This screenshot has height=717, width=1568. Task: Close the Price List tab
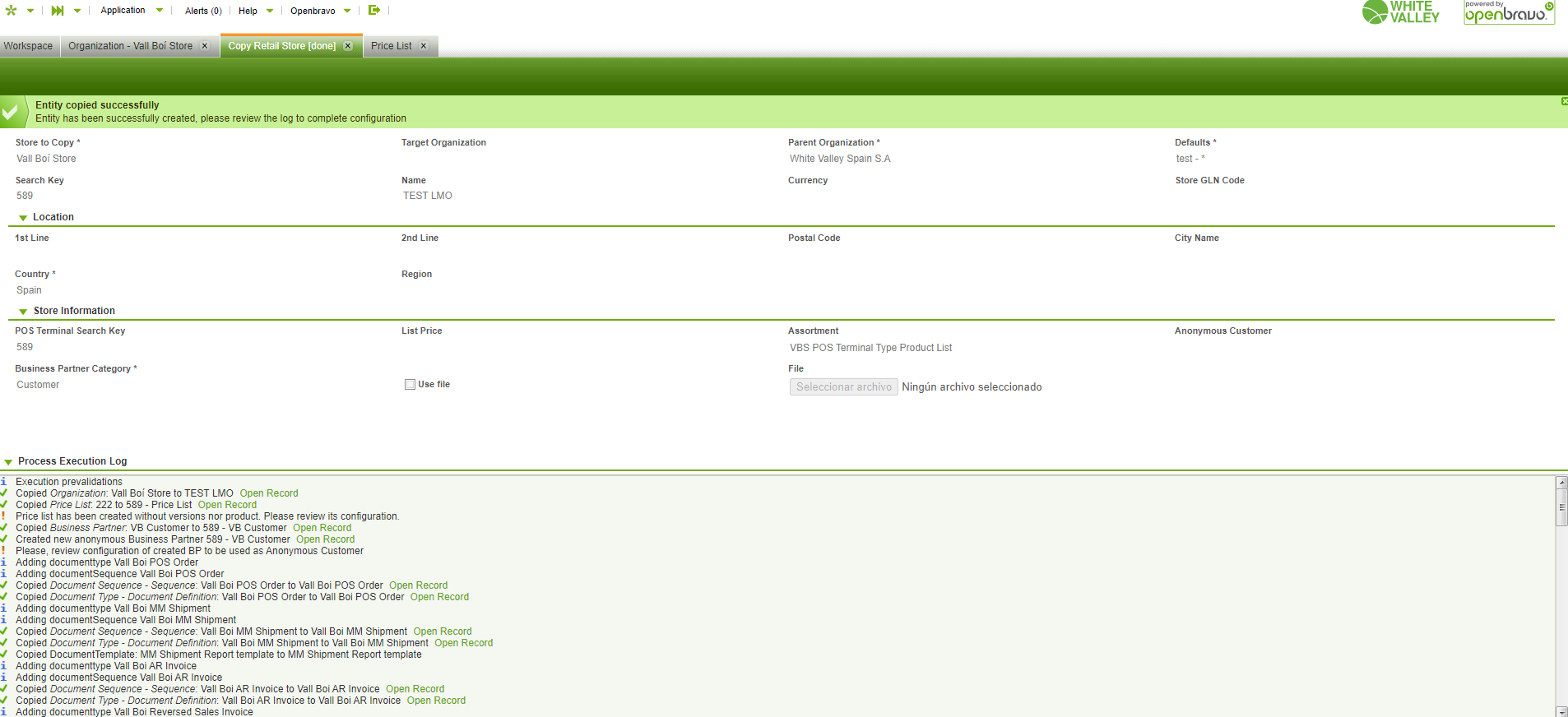[x=424, y=46]
